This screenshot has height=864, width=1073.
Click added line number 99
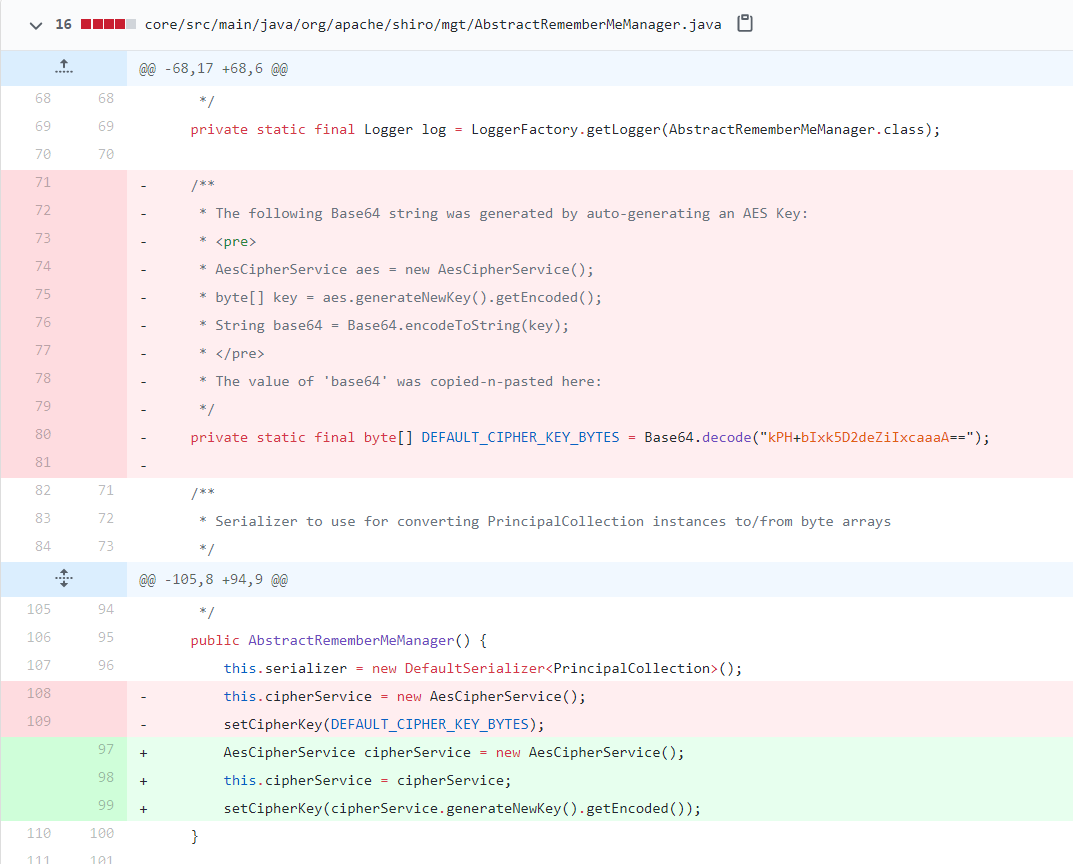[105, 805]
